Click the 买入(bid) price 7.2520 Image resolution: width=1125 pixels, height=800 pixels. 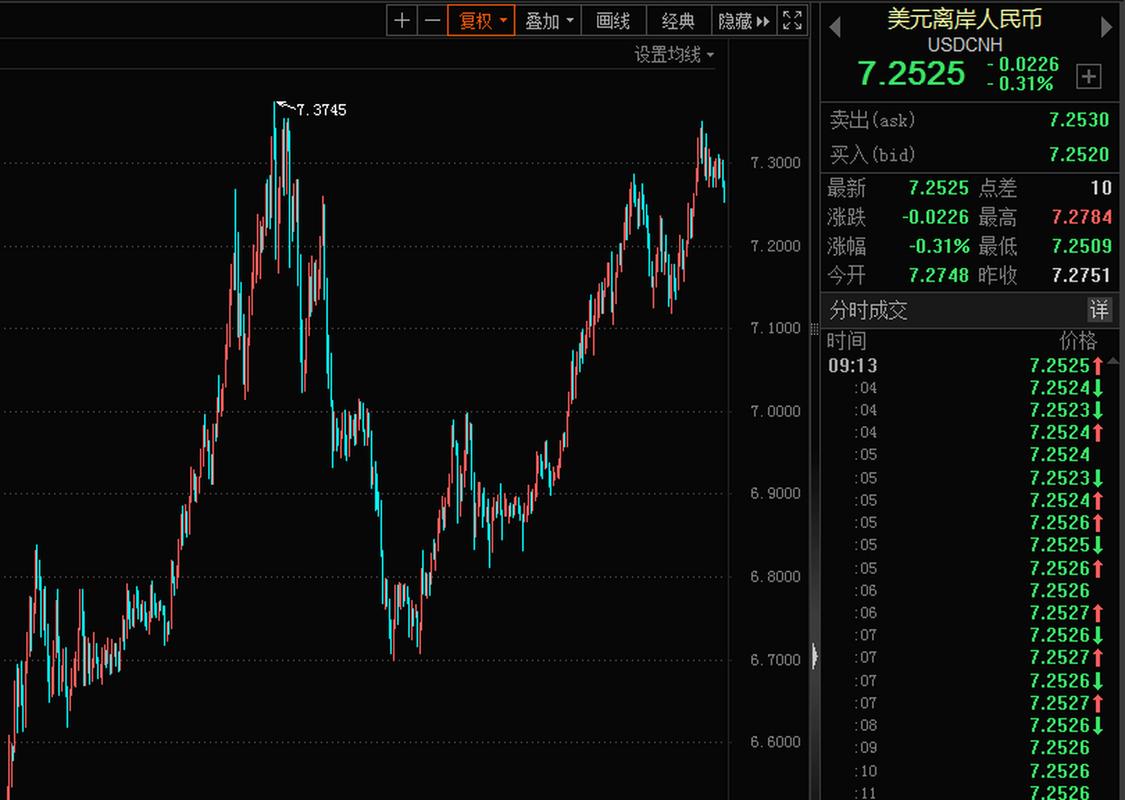(x=1079, y=154)
